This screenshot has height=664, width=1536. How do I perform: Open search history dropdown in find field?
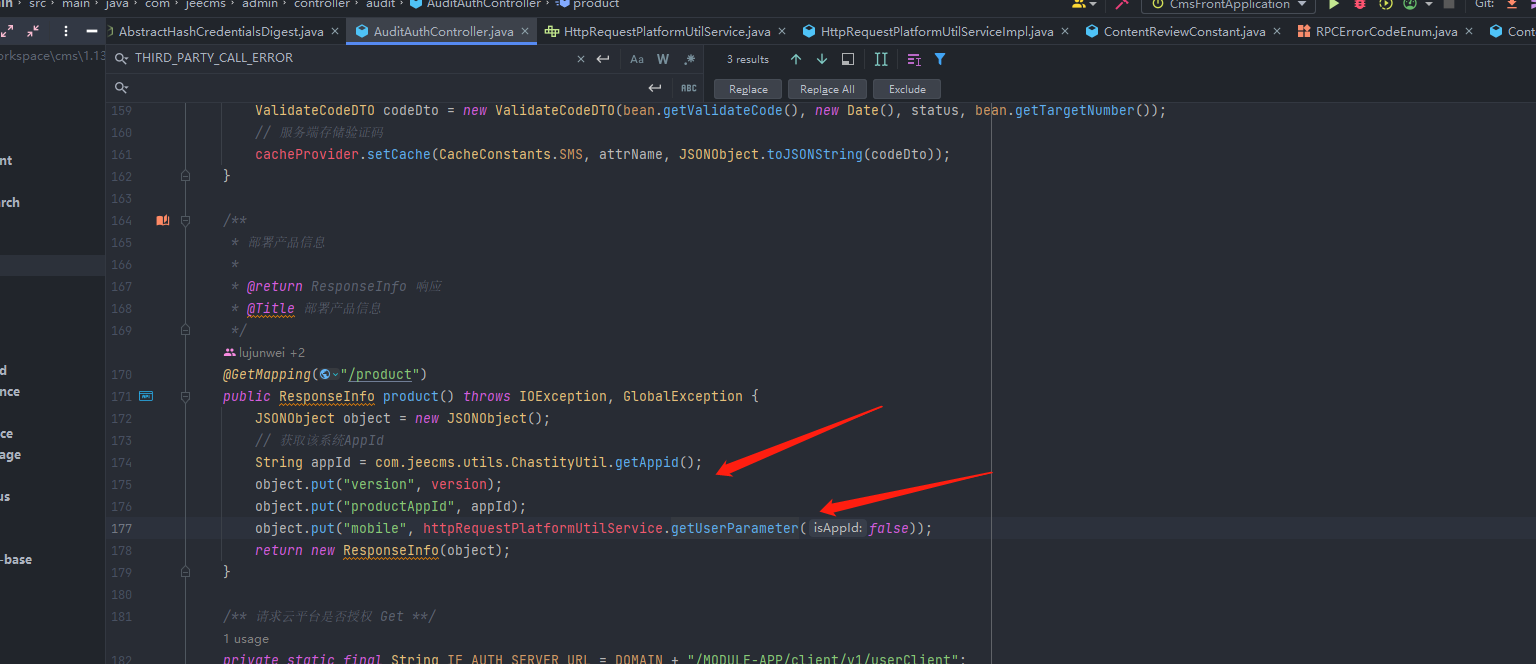(121, 59)
